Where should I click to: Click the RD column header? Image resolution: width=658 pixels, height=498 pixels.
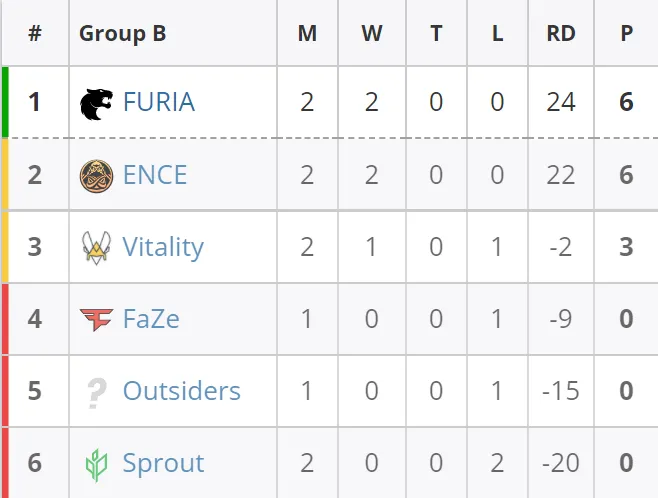[x=561, y=33]
